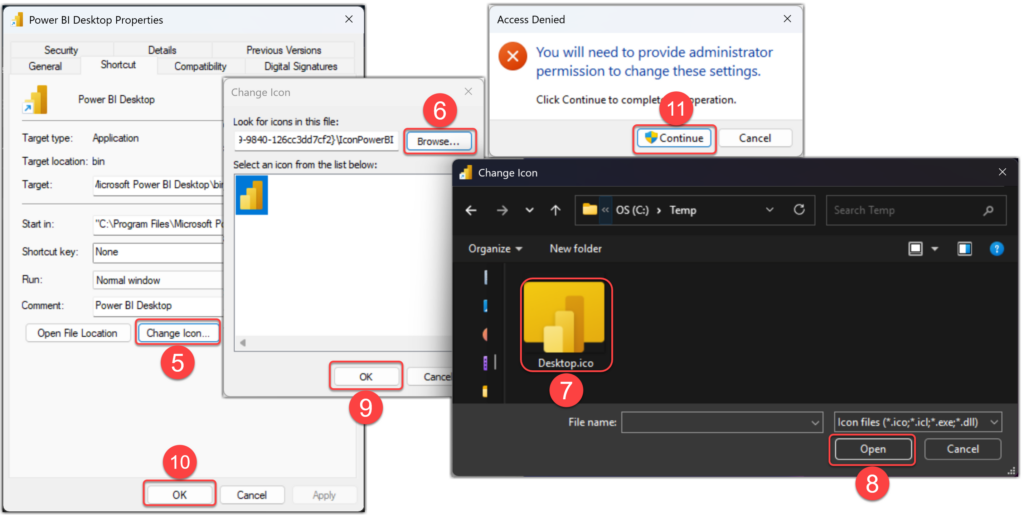Click the Target field in Properties
The height and width of the screenshot is (515, 1024).
(x=158, y=185)
